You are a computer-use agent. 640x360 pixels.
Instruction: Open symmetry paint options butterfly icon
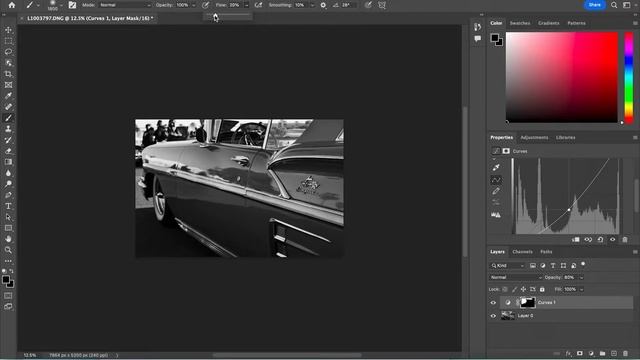(382, 5)
